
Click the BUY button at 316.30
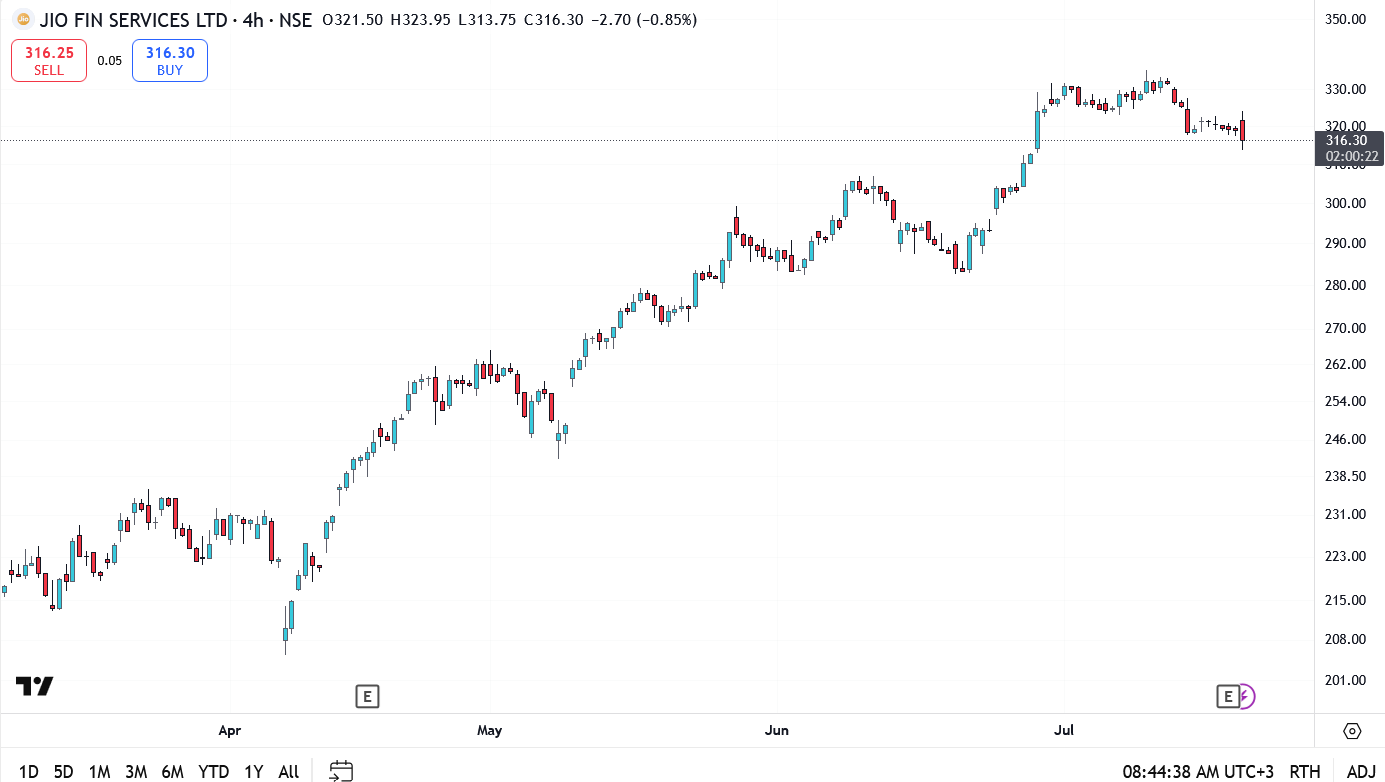(170, 60)
